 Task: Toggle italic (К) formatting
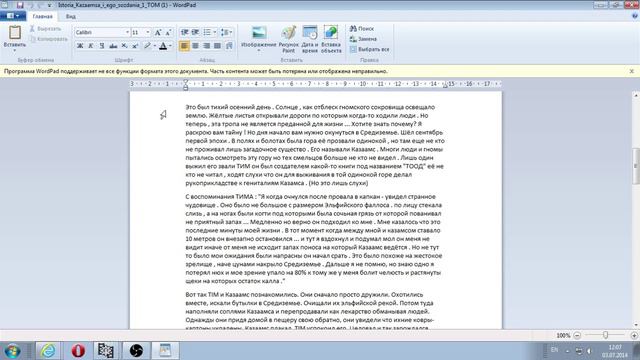coord(91,46)
